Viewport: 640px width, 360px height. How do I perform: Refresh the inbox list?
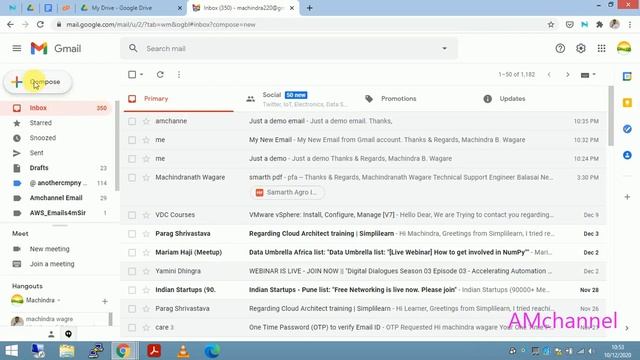tap(160, 74)
